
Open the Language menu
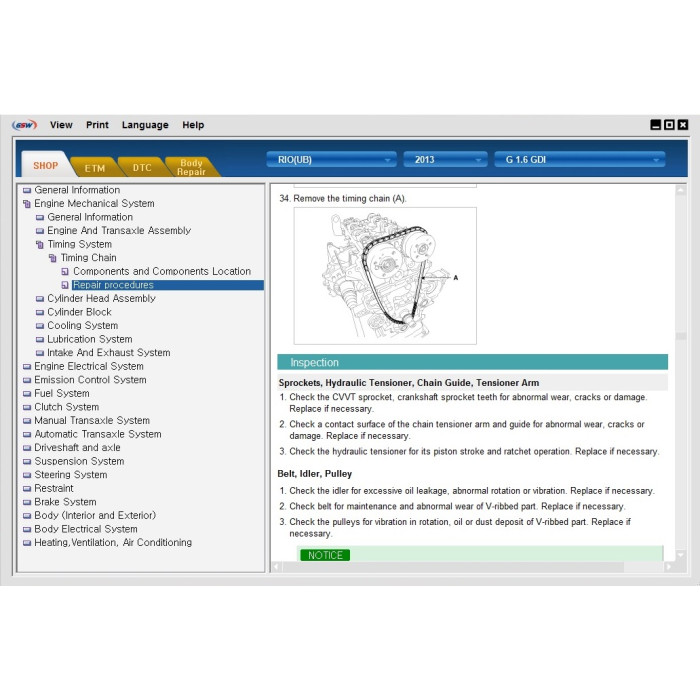145,125
